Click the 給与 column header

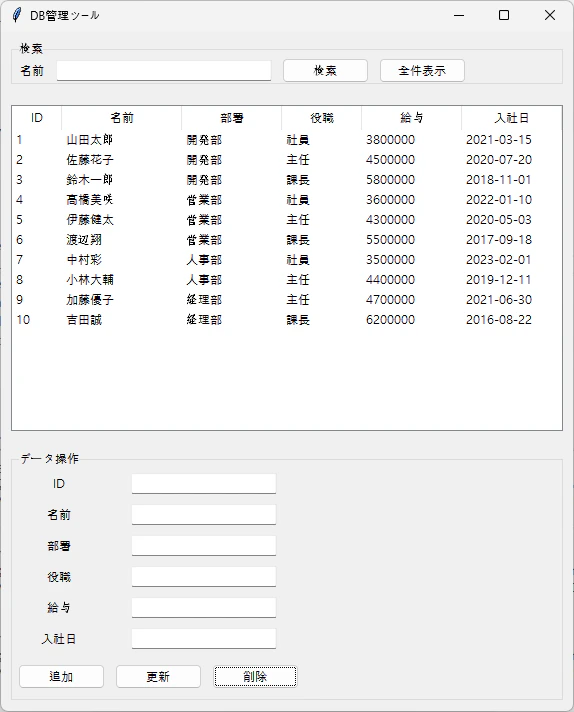411,118
